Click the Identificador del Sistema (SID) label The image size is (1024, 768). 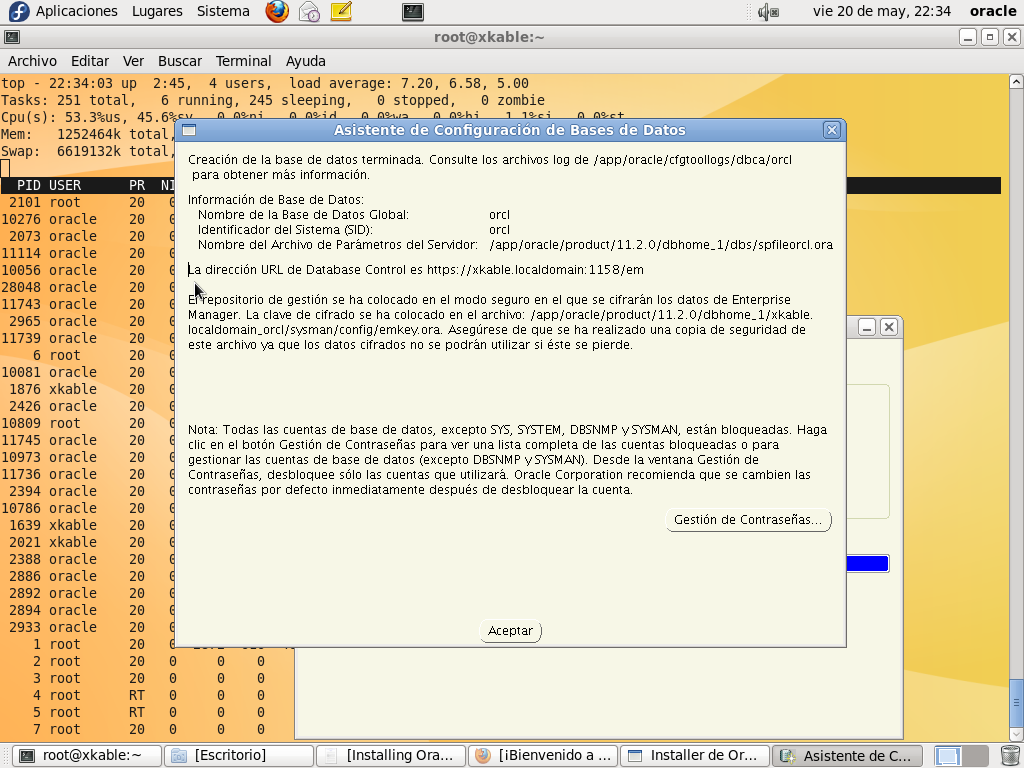[x=285, y=230]
